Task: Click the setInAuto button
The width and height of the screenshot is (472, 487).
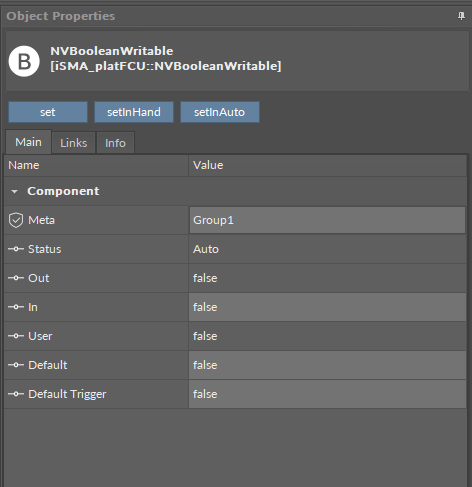Action: pyautogui.click(x=220, y=112)
